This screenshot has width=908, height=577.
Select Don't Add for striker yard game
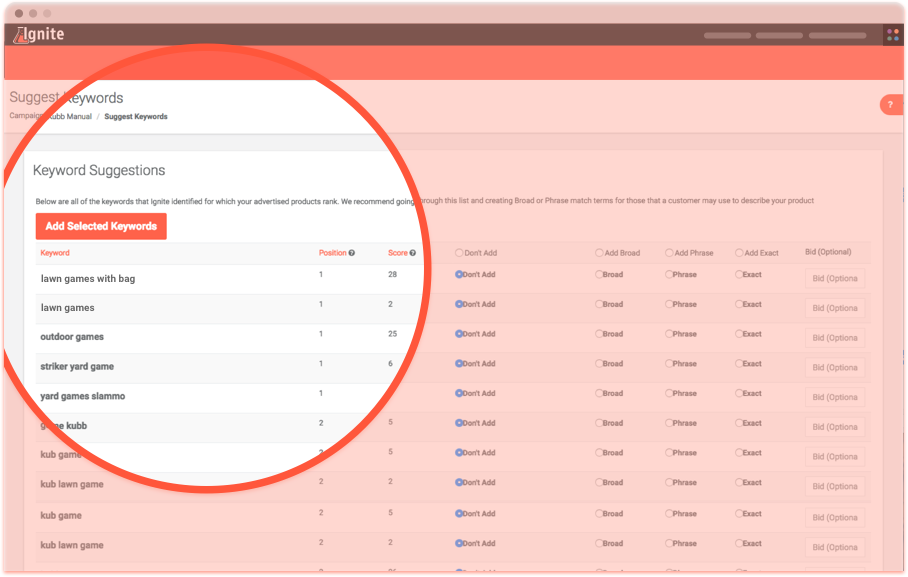[459, 364]
